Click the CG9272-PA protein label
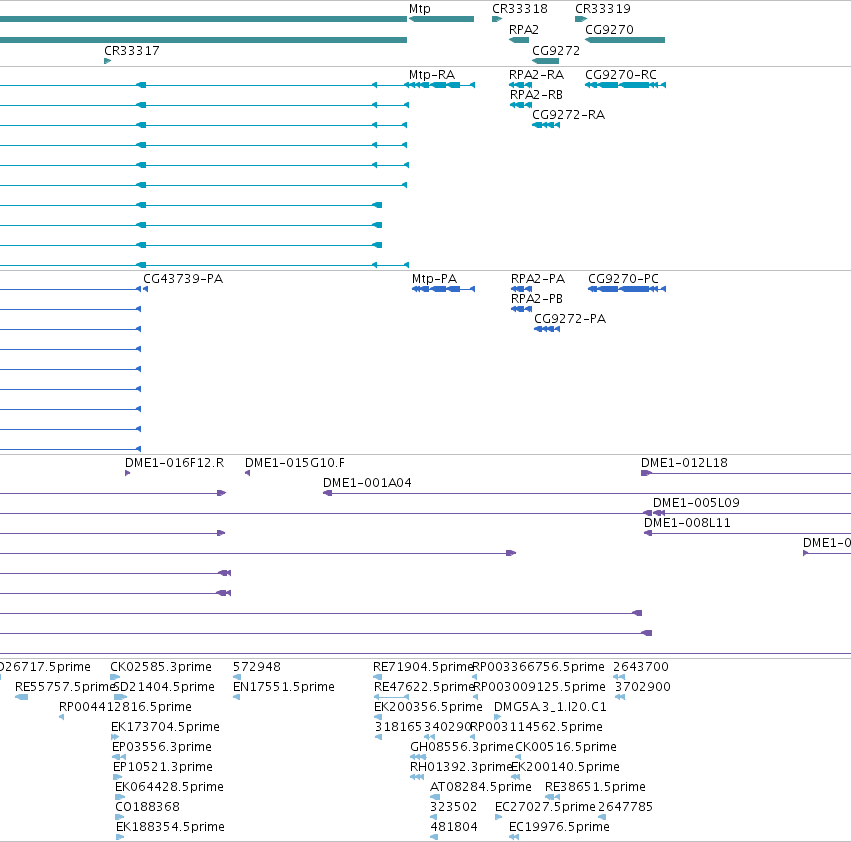 tap(570, 319)
